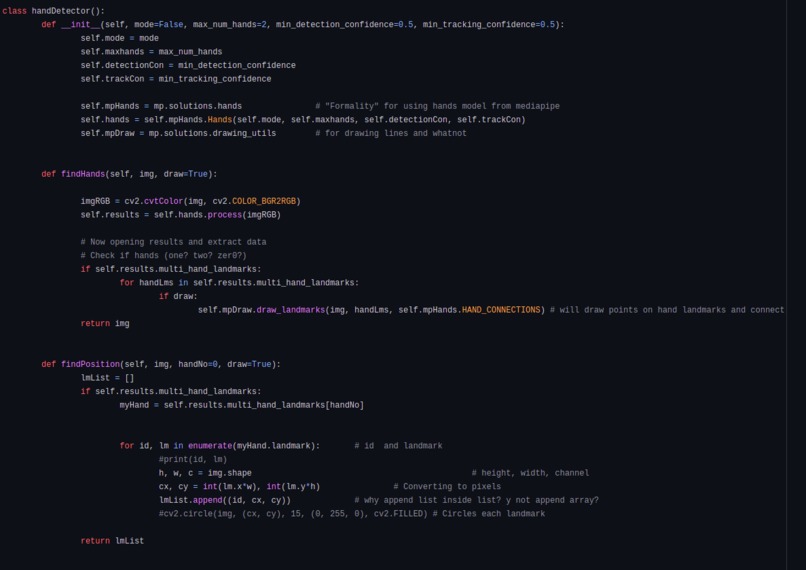Click 'for handLms in' loop line

(x=239, y=283)
